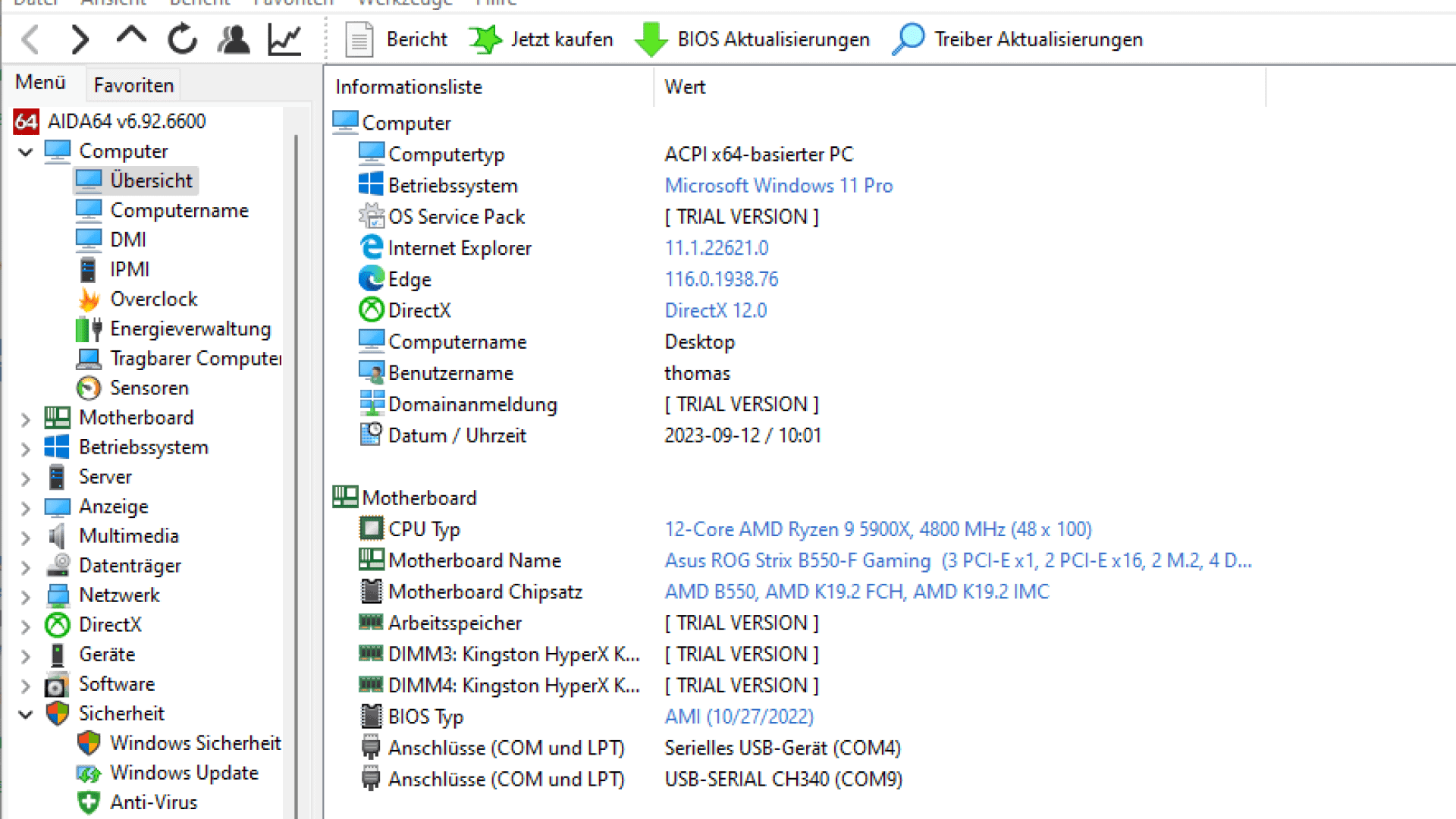Click the up-level arrow icon
The width and height of the screenshot is (1456, 819).
click(x=131, y=36)
